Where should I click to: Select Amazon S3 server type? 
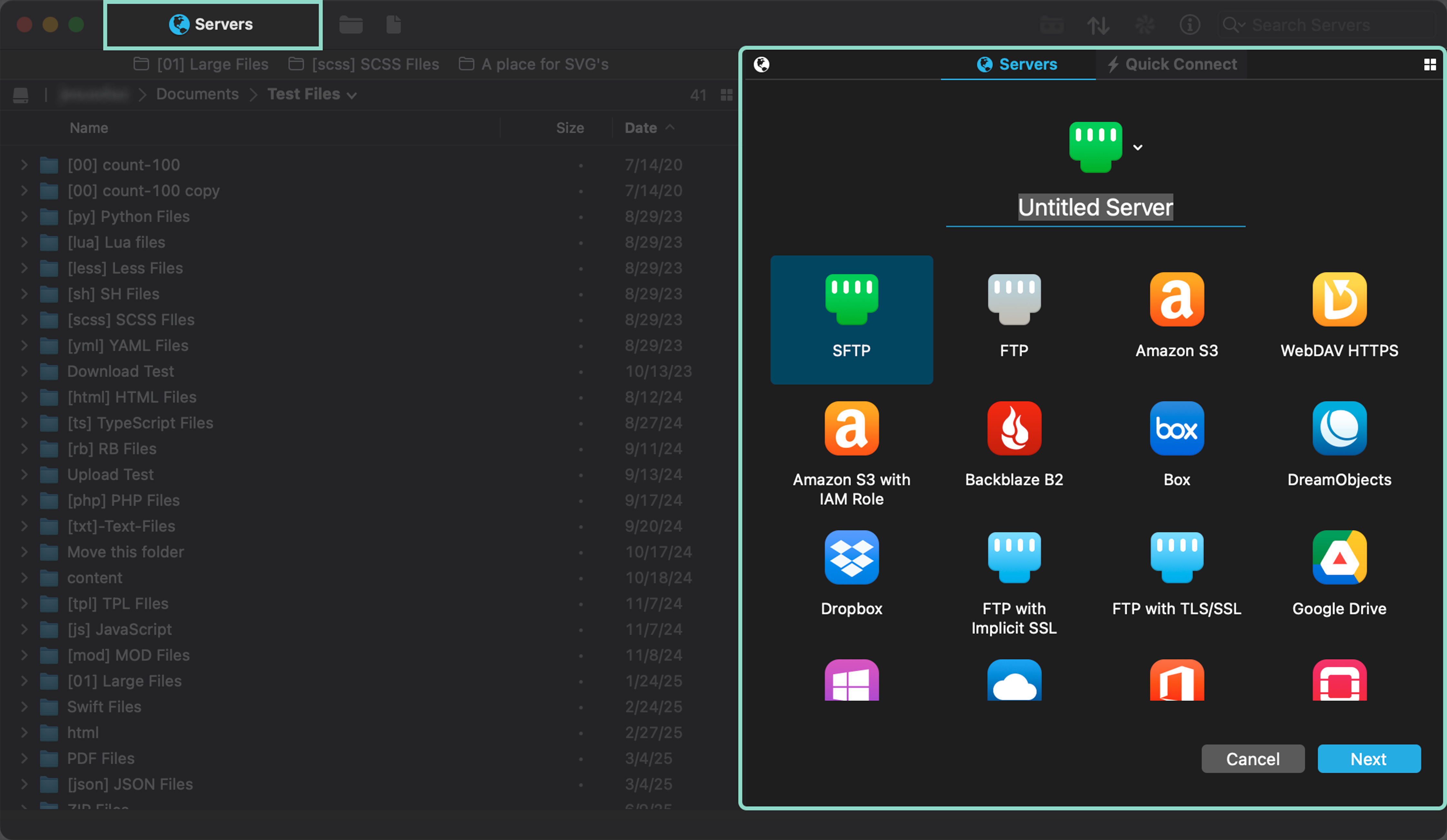pyautogui.click(x=1177, y=300)
